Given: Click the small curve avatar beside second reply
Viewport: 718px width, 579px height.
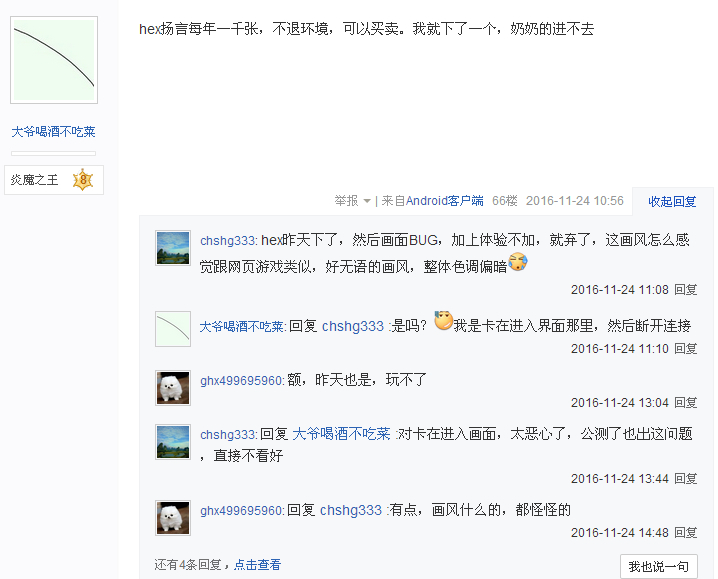Looking at the screenshot, I should pyautogui.click(x=173, y=329).
